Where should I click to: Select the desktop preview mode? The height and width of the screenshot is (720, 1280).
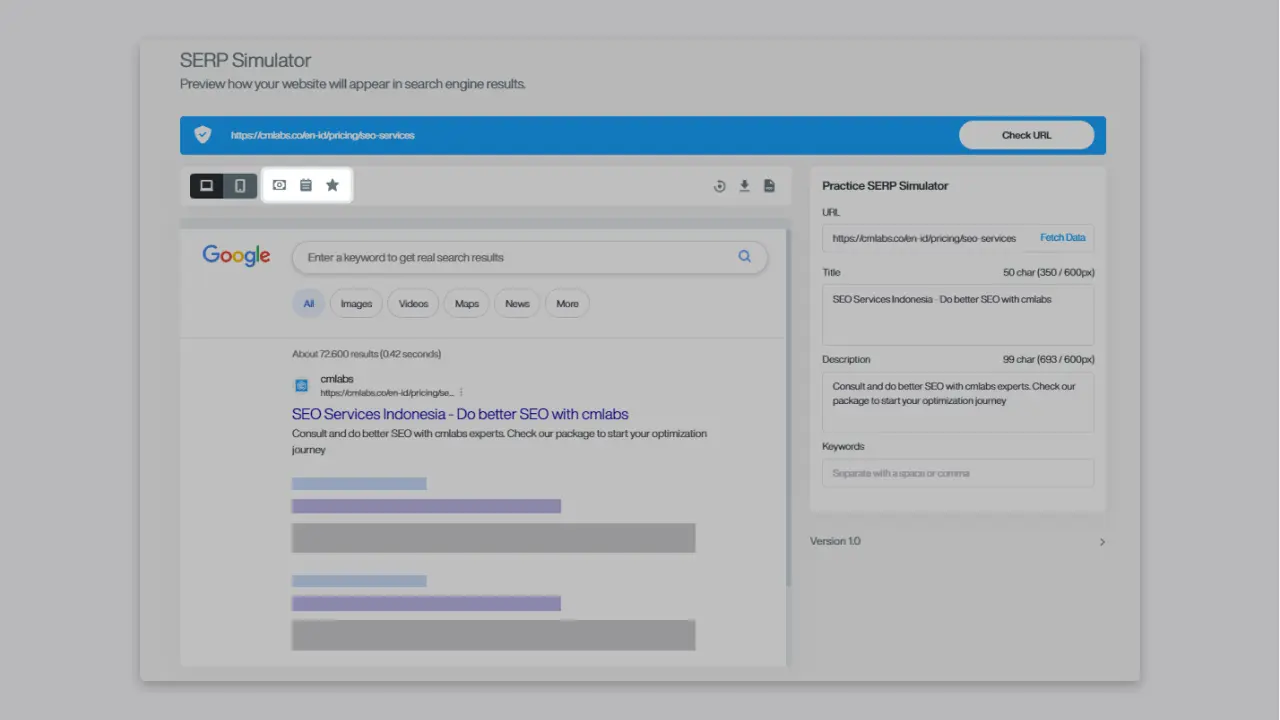click(206, 185)
